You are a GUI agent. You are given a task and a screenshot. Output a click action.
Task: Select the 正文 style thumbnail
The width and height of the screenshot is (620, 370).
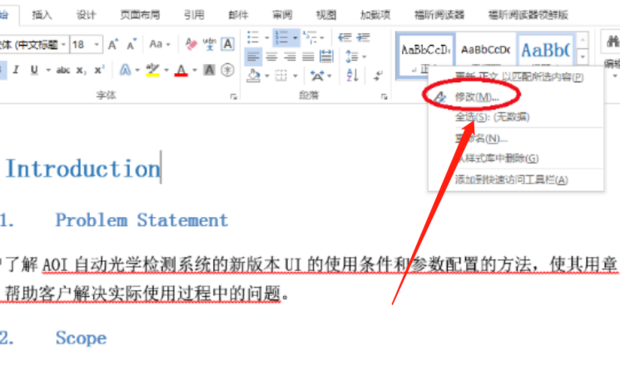click(x=426, y=55)
